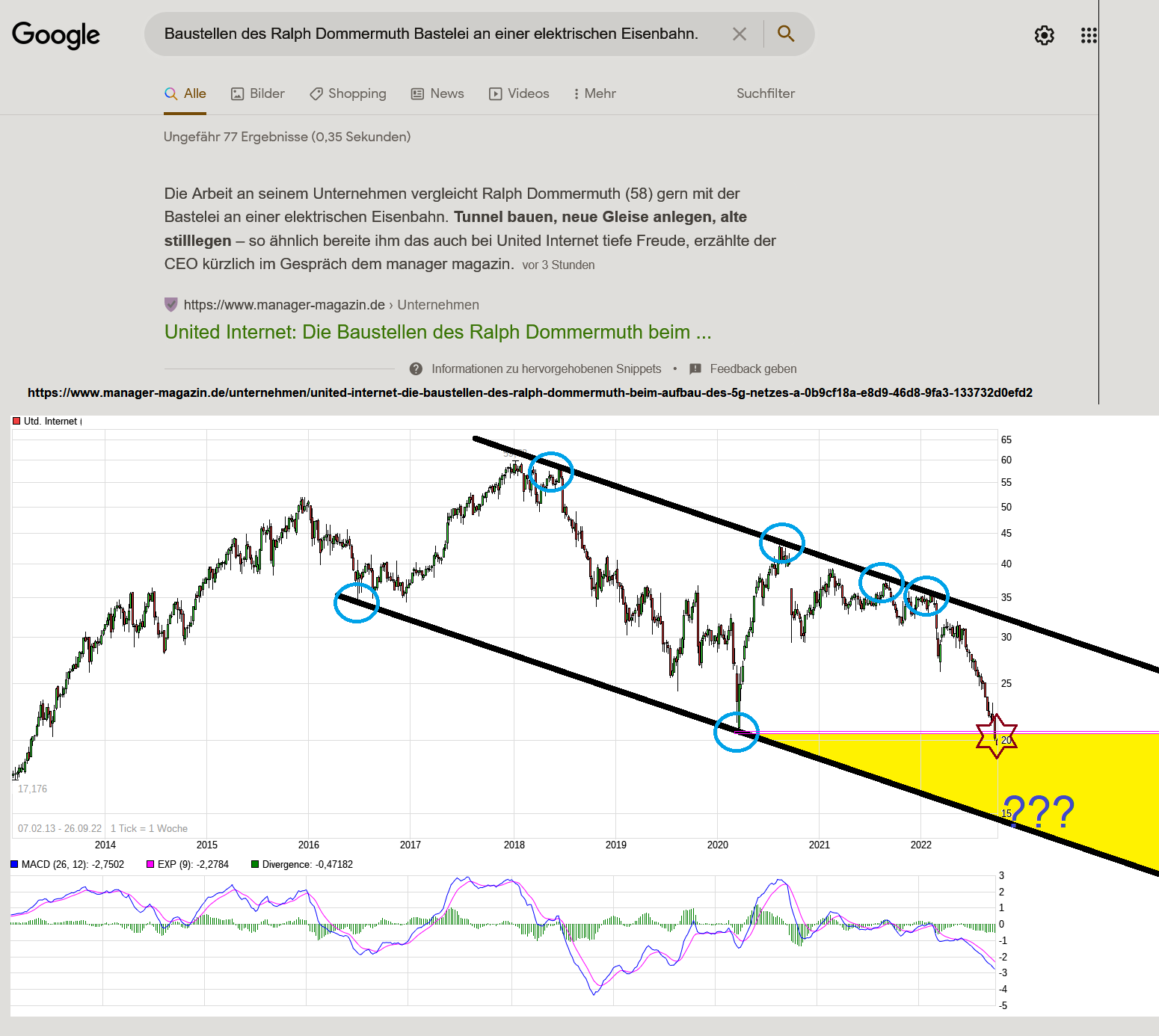Click the red Utd. Internet legend swatch
Image resolution: width=1159 pixels, height=1036 pixels.
pyautogui.click(x=16, y=421)
